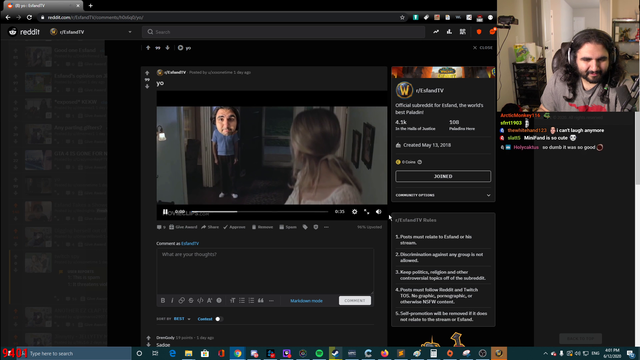Click the moderator shield icon
Image resolution: width=640 pixels, height=360 pixels.
click(x=316, y=227)
